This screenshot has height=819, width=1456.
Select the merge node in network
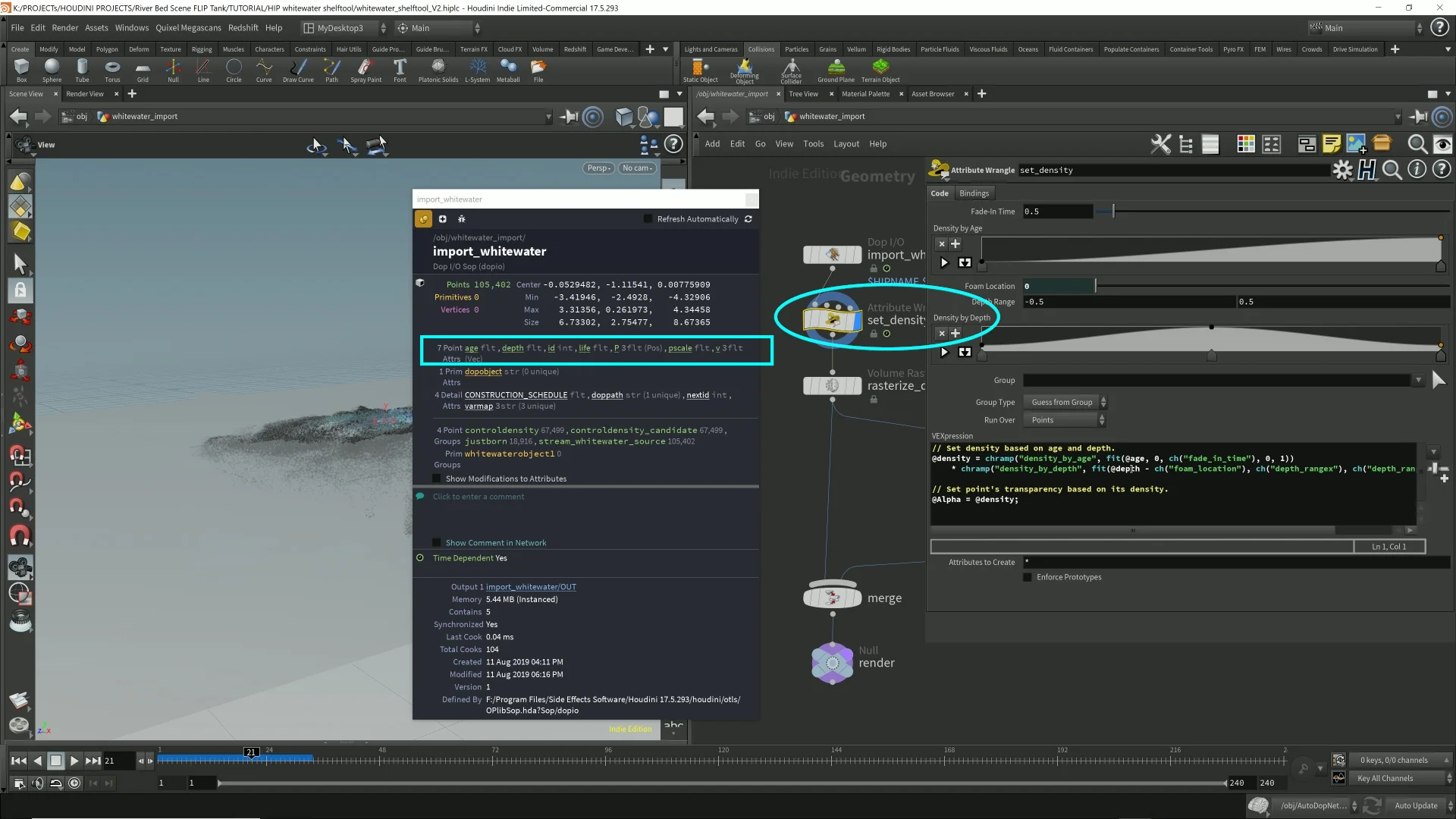(832, 598)
